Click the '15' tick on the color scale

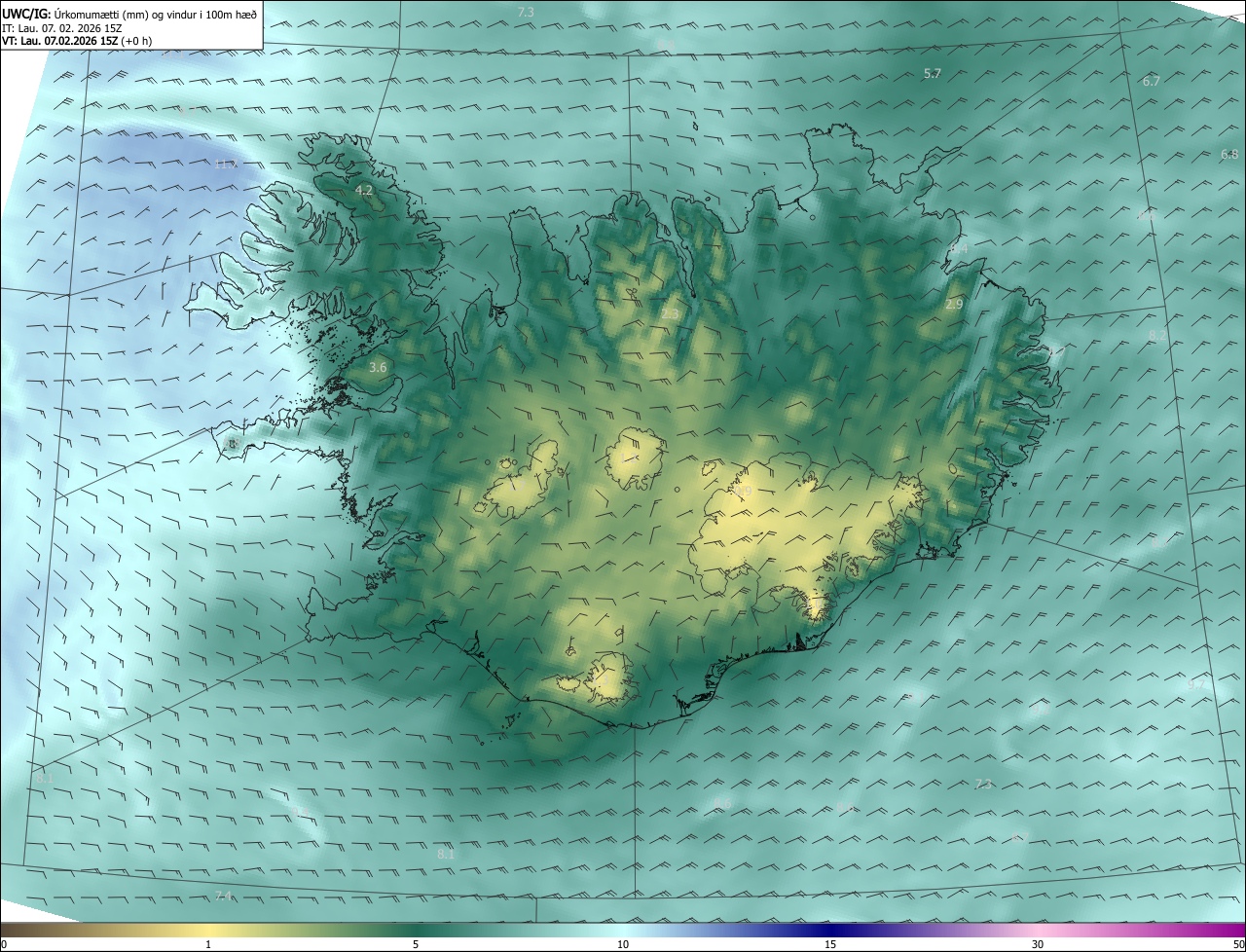pyautogui.click(x=830, y=945)
